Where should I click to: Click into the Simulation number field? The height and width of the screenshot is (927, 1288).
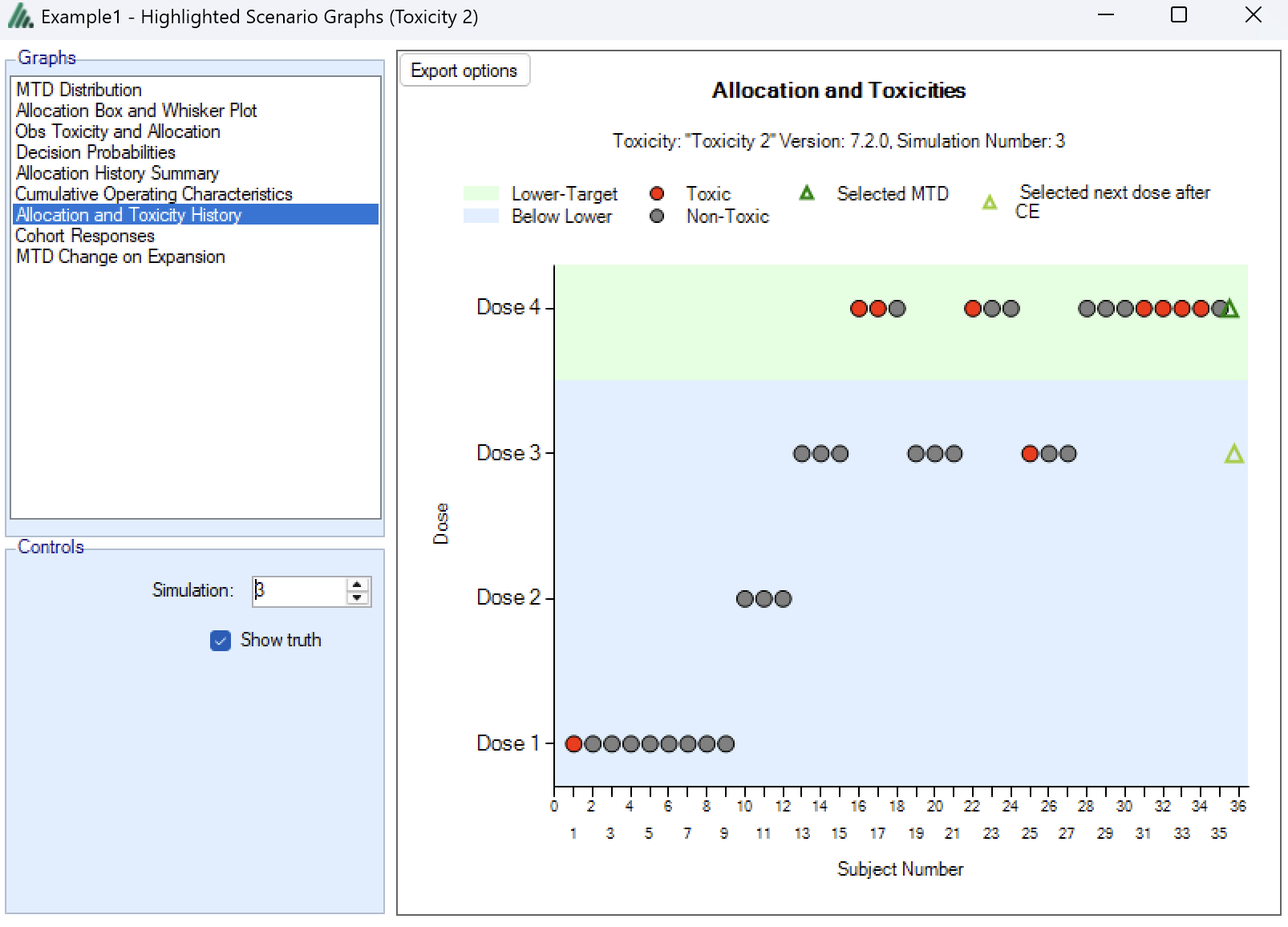(297, 591)
